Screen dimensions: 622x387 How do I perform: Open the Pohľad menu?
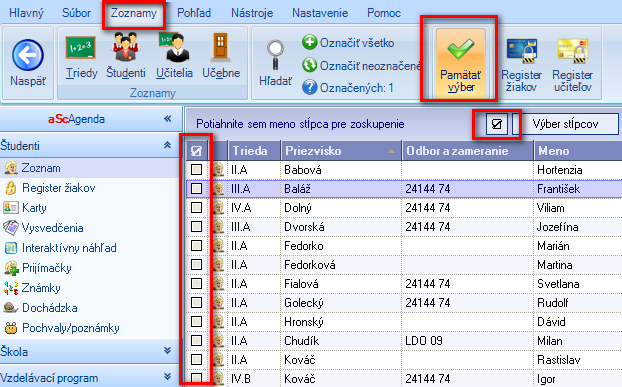[x=194, y=13]
